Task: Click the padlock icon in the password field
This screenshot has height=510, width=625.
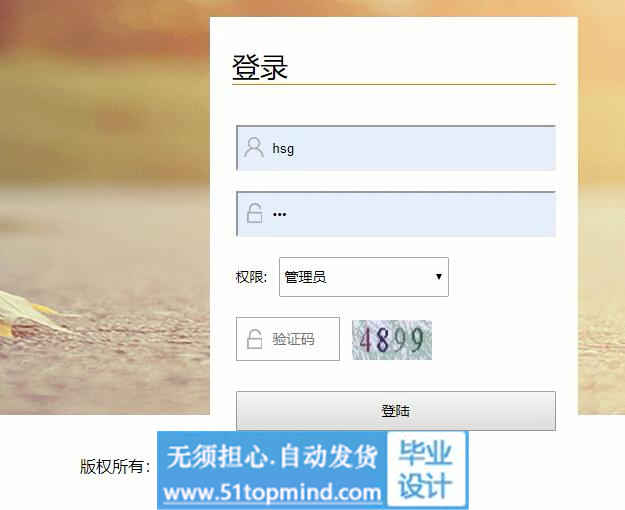Action: click(254, 213)
